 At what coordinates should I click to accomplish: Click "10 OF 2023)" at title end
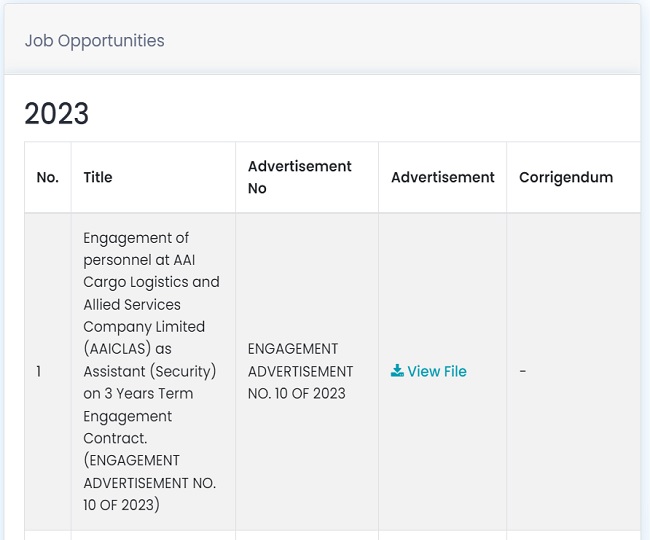(x=121, y=504)
